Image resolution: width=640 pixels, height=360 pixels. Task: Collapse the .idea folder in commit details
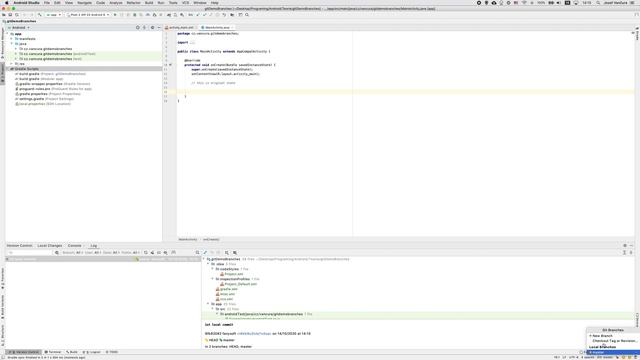click(208, 264)
